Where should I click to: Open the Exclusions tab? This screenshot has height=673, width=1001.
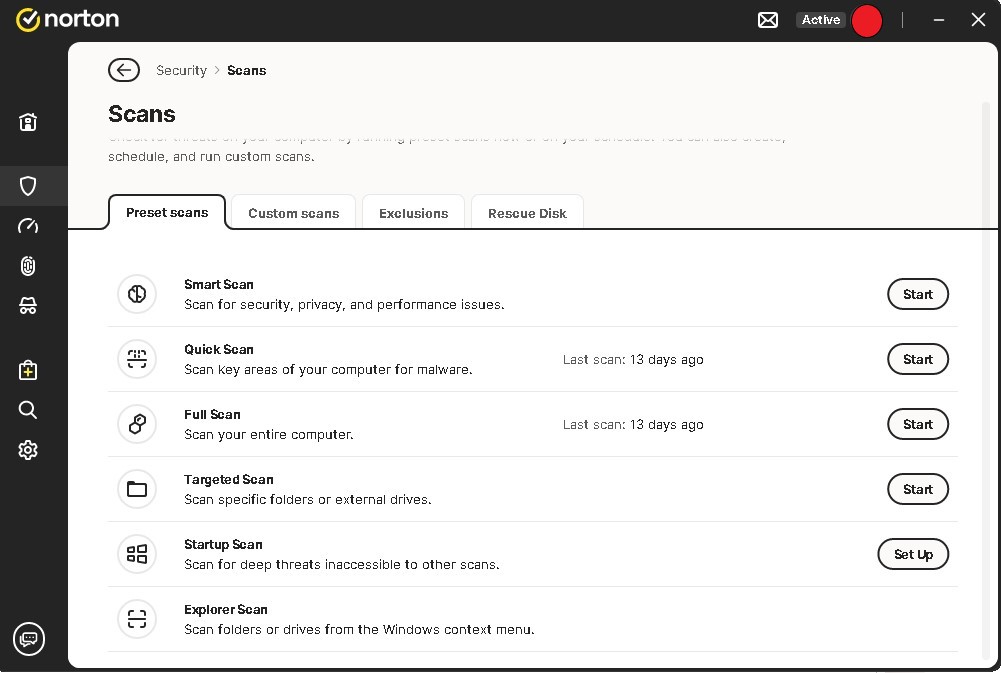(413, 213)
